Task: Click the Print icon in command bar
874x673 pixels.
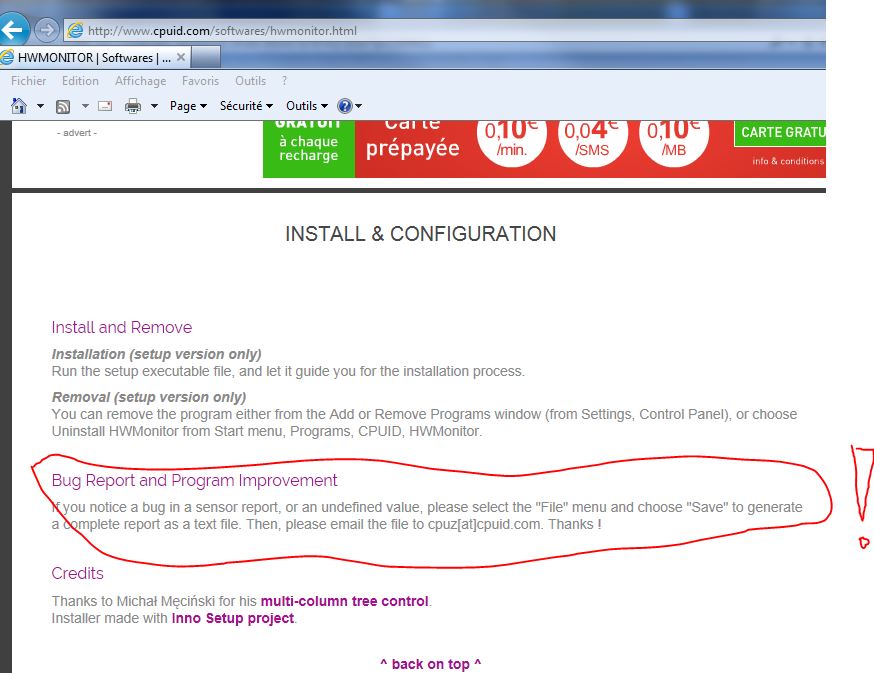Action: click(x=133, y=106)
